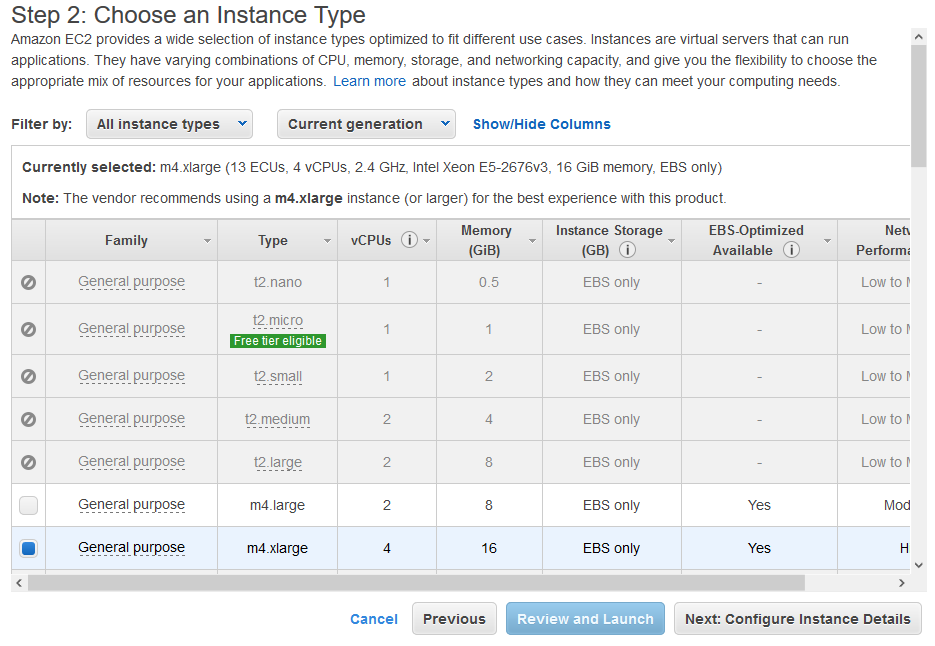This screenshot has width=935, height=646.
Task: Select the m4.large instance checkbox
Action: (x=28, y=505)
